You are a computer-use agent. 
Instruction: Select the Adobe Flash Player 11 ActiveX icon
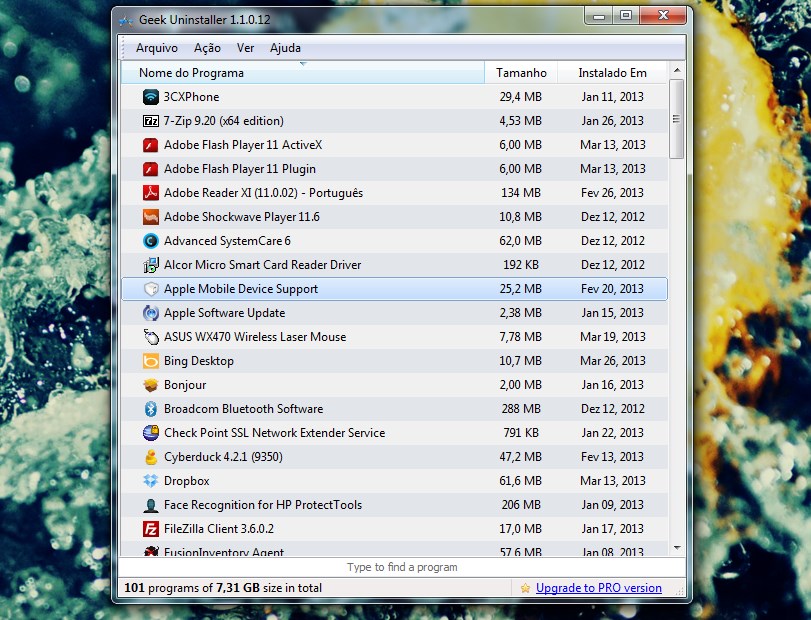click(x=151, y=145)
